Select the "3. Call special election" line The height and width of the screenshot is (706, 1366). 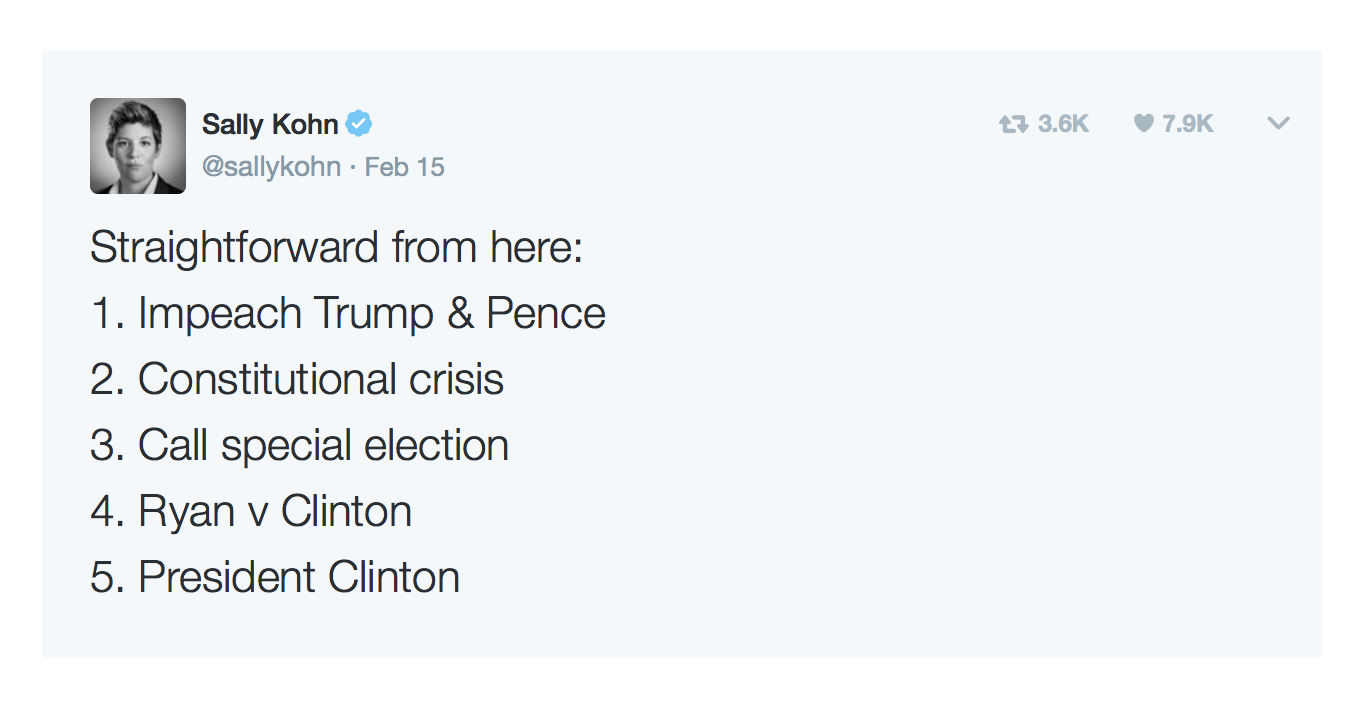point(300,445)
